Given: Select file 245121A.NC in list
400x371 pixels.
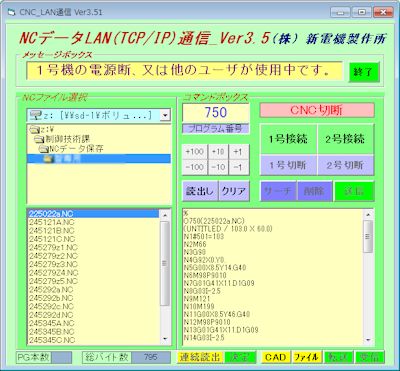Looking at the screenshot, I should (52, 222).
